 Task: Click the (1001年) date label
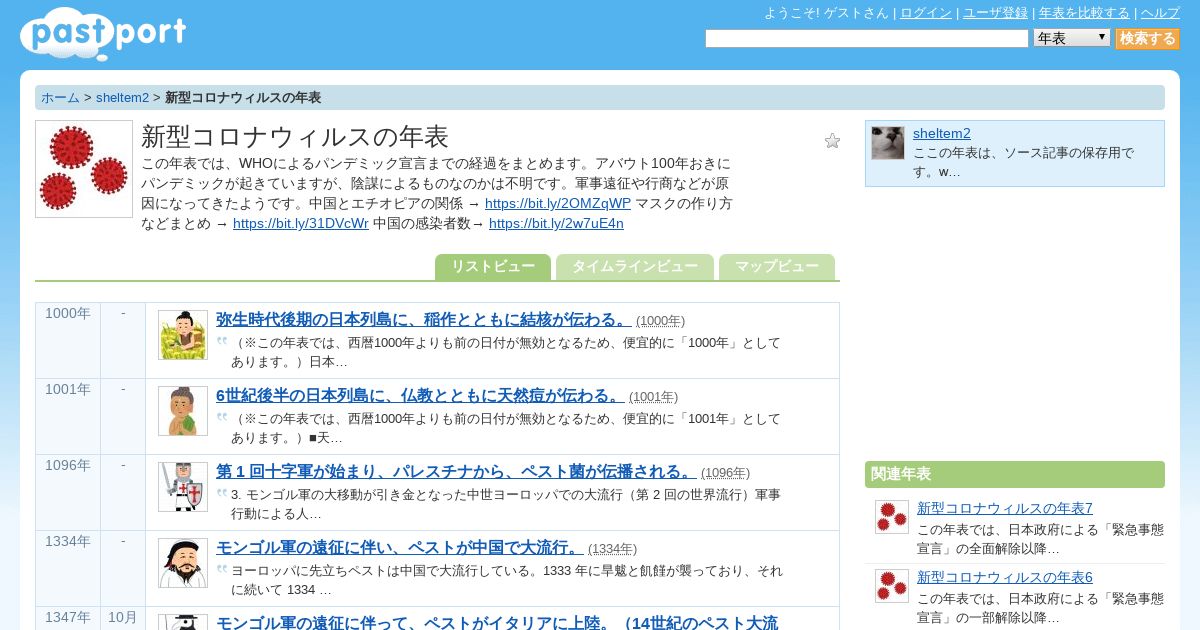pos(654,397)
